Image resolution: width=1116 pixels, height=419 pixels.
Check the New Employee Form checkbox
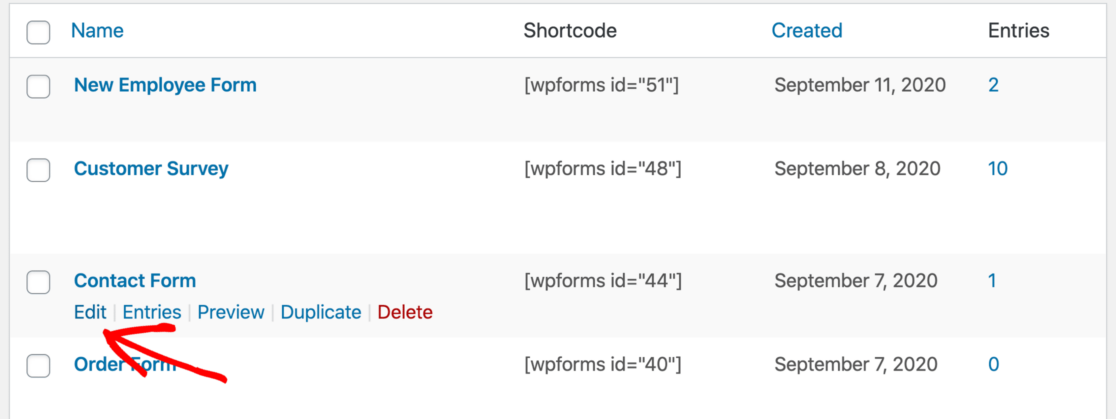point(38,87)
